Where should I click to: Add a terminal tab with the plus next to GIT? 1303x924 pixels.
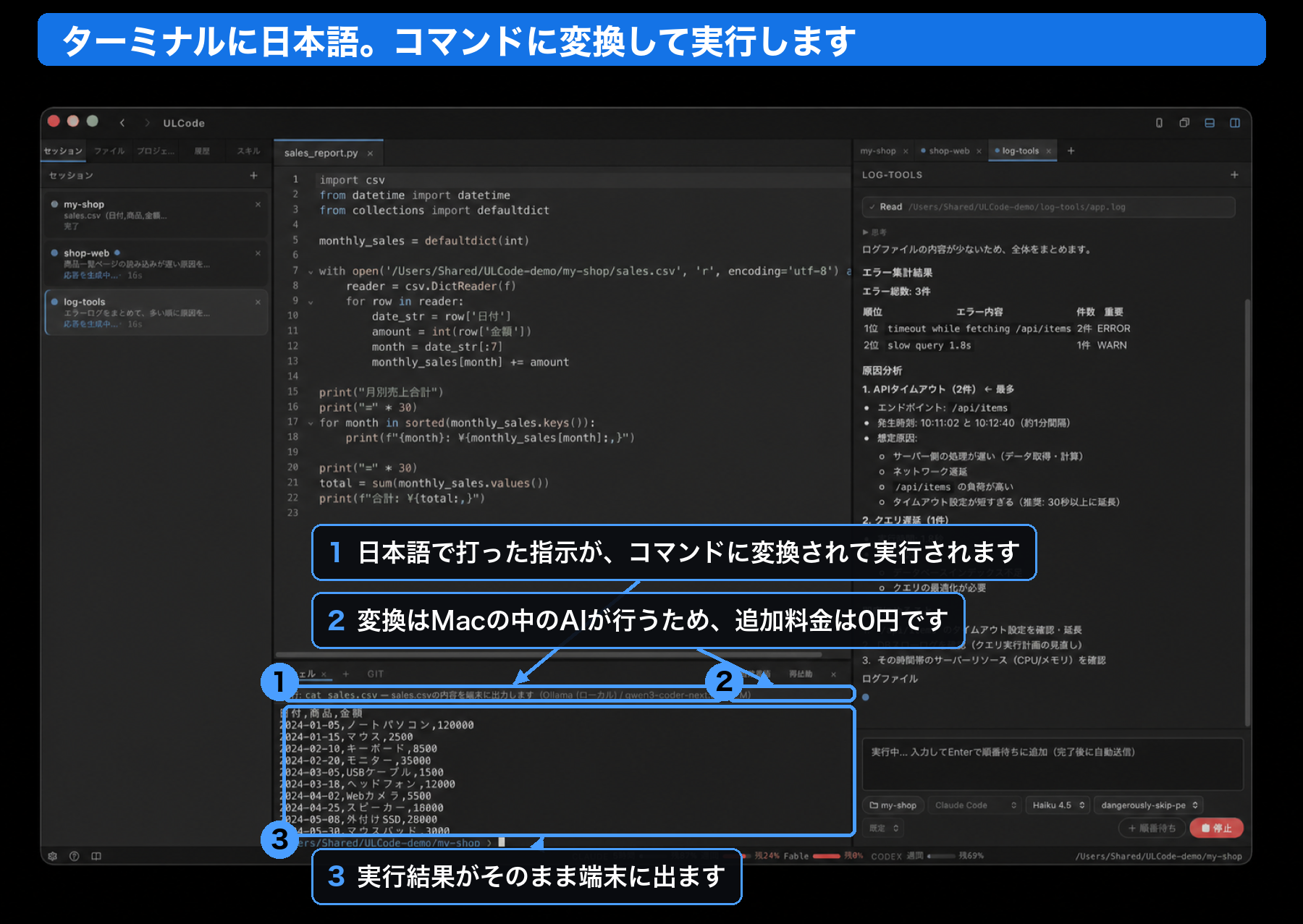point(345,674)
